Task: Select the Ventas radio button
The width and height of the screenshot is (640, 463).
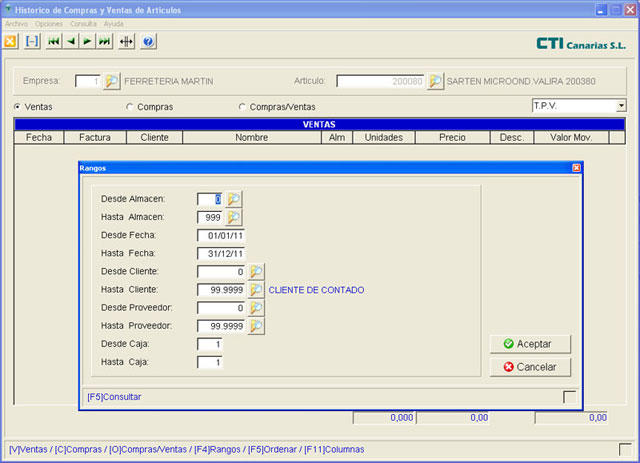Action: 18,106
